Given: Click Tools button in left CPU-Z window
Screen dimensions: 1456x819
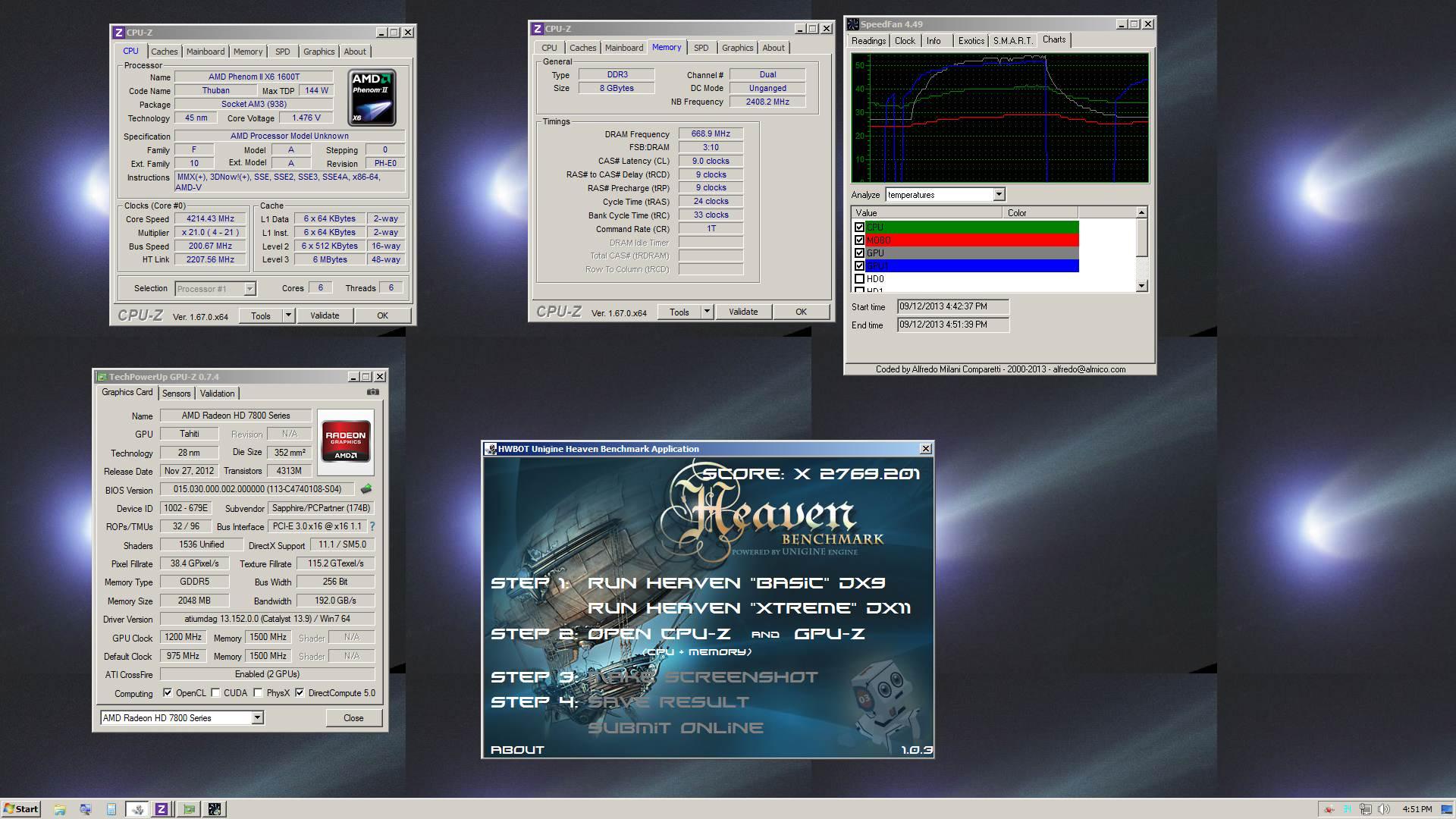Looking at the screenshot, I should pos(260,315).
